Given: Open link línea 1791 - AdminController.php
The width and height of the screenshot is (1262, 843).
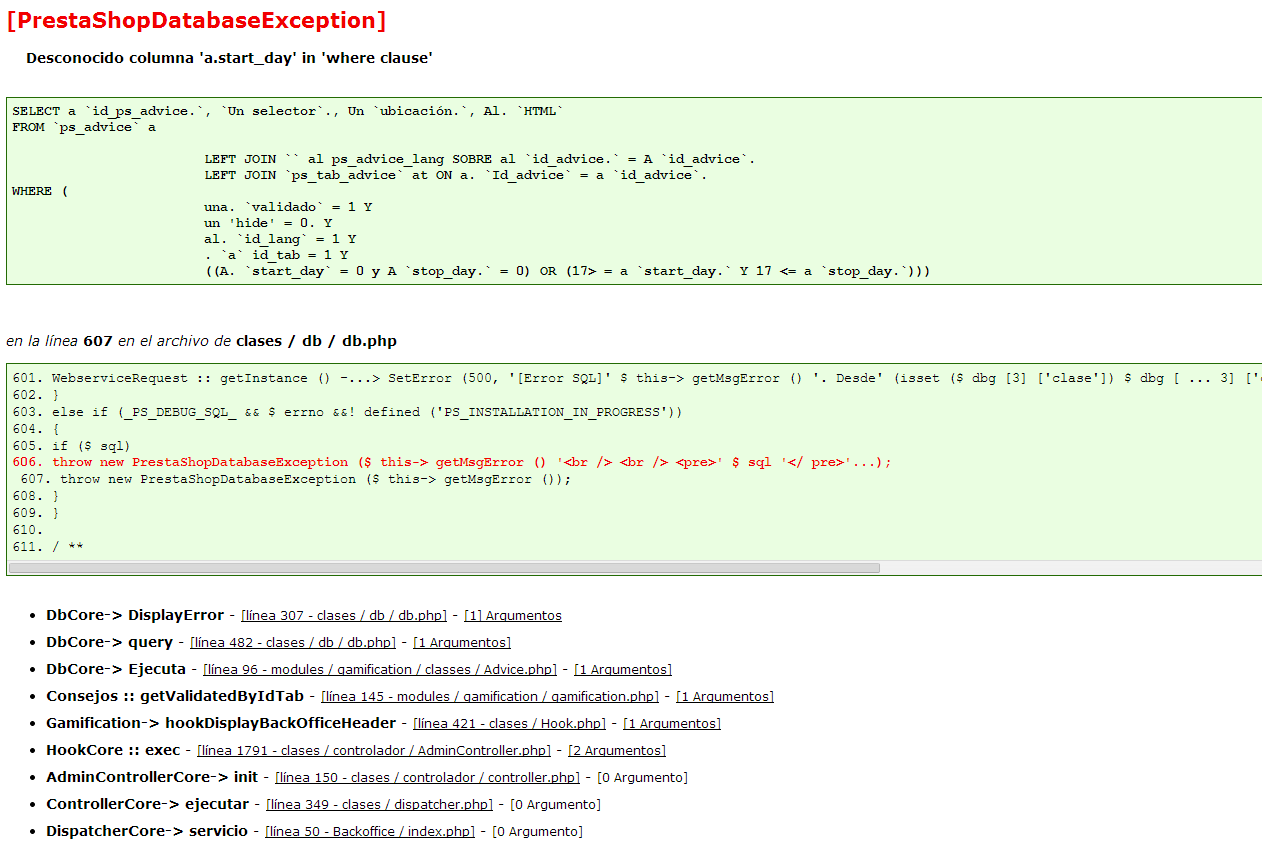Looking at the screenshot, I should (374, 751).
